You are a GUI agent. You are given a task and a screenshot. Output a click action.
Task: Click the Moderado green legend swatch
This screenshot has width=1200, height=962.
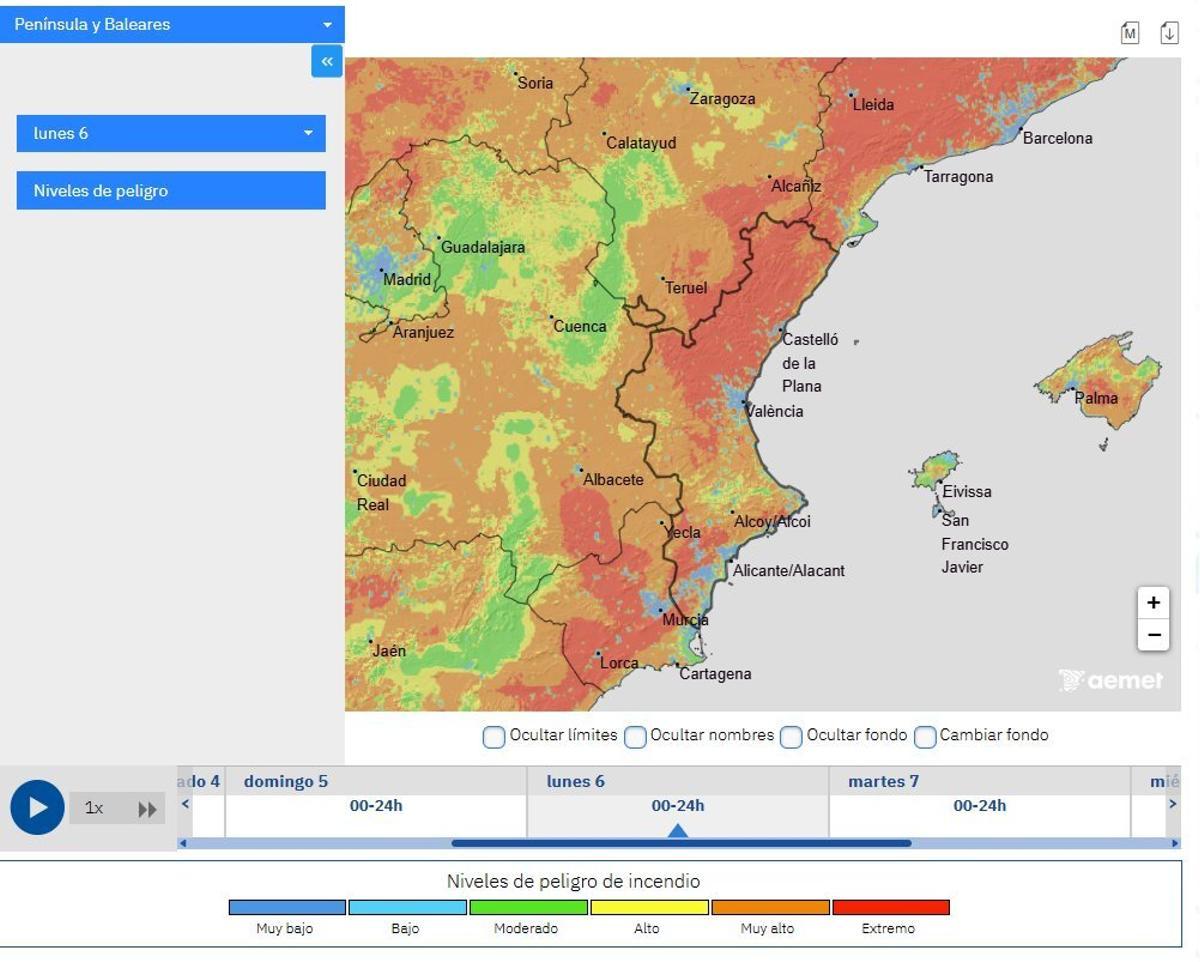(x=528, y=907)
